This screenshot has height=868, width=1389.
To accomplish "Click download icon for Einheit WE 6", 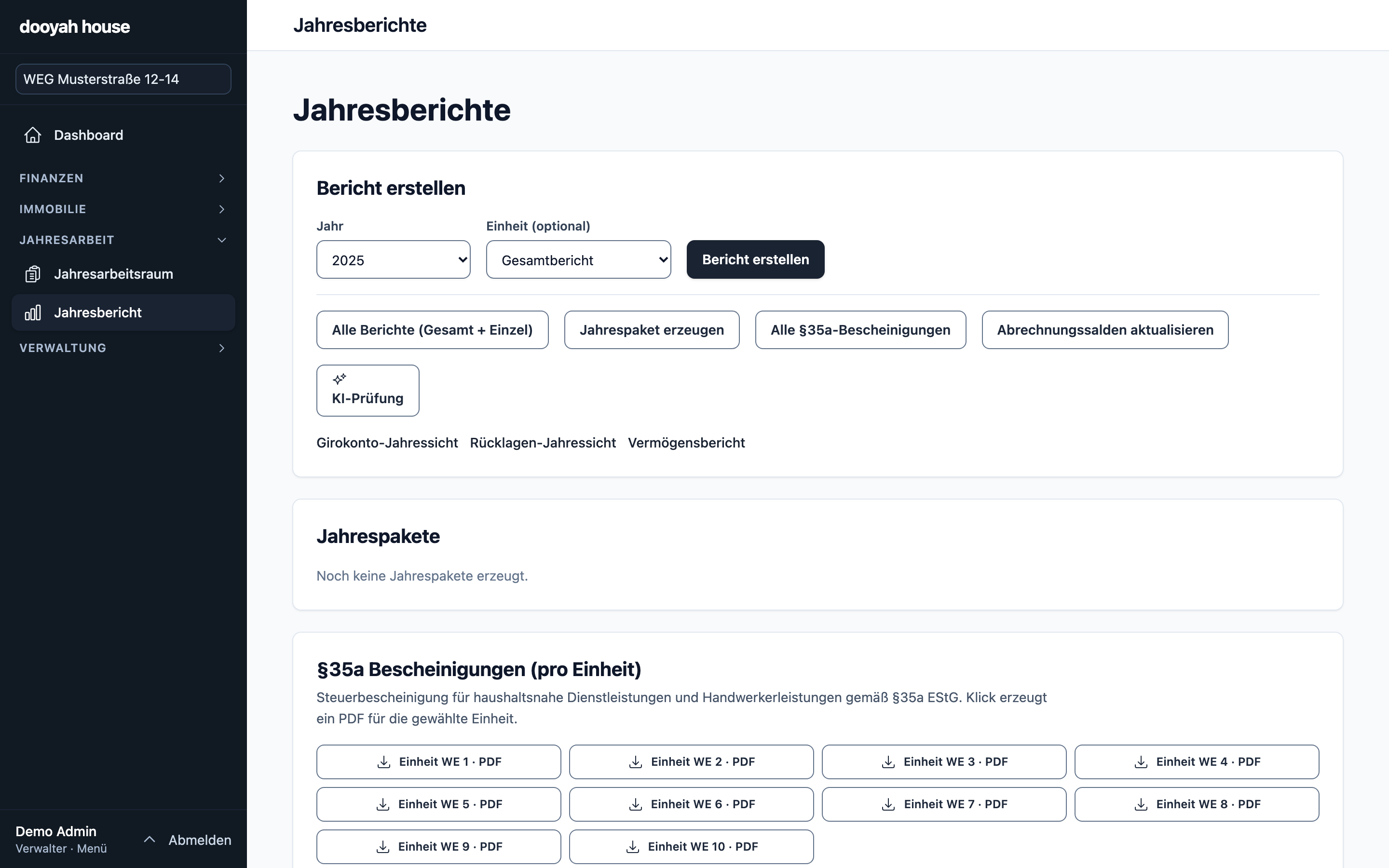I will pyautogui.click(x=635, y=804).
